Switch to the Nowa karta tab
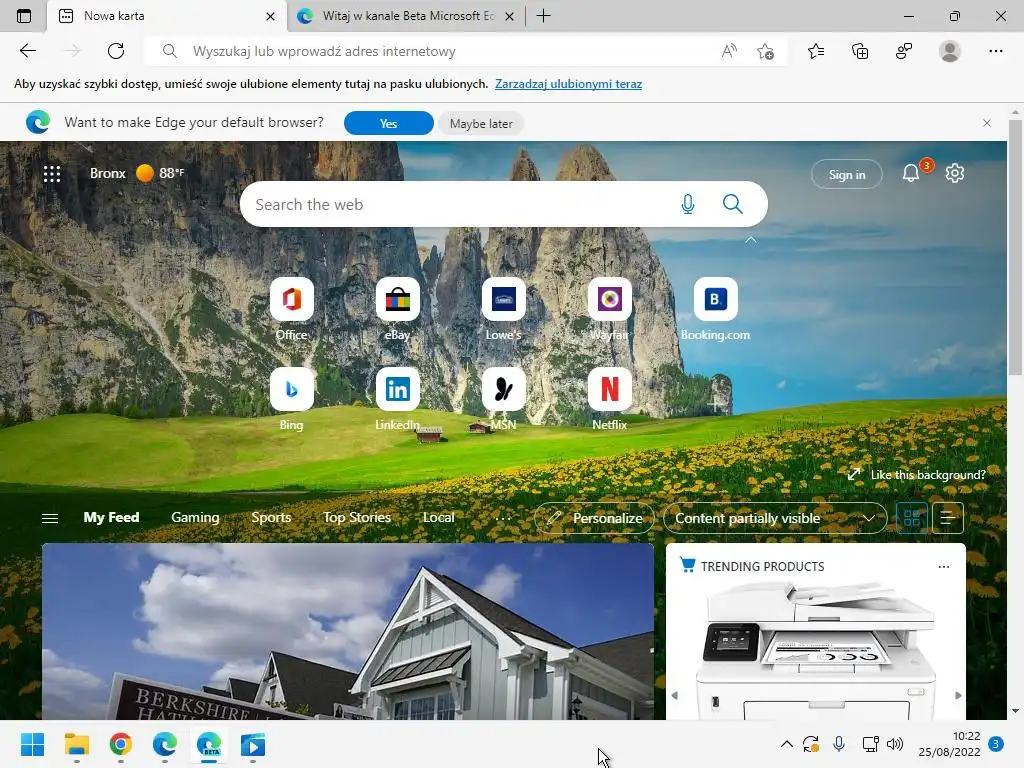The height and width of the screenshot is (768, 1024). [167, 16]
